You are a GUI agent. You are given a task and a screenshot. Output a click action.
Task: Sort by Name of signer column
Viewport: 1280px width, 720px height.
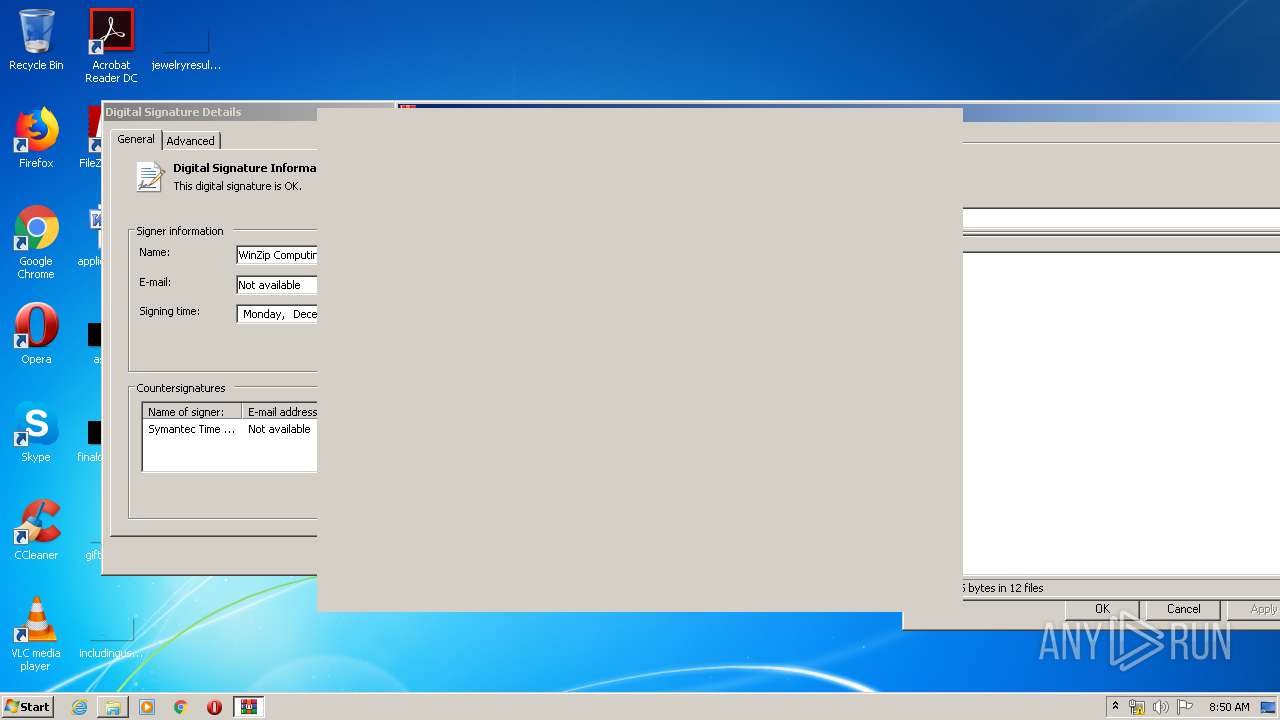[x=192, y=412]
